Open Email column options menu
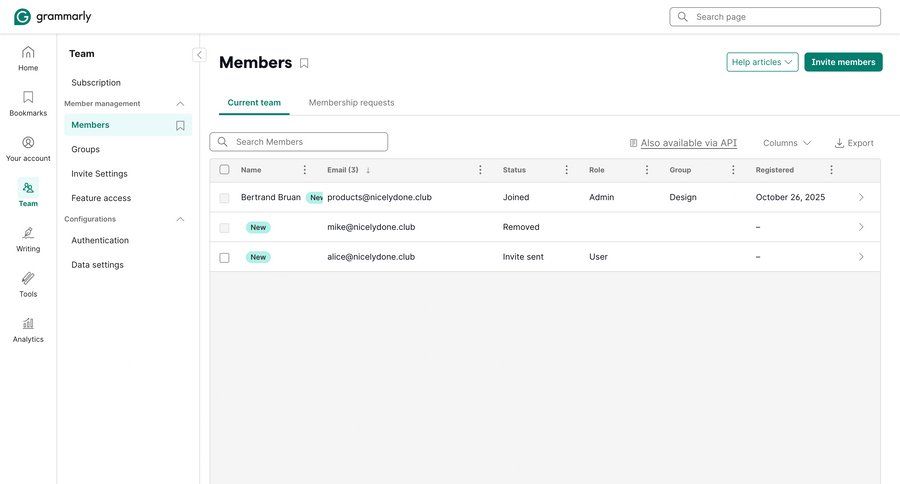The width and height of the screenshot is (900, 484). [x=480, y=170]
